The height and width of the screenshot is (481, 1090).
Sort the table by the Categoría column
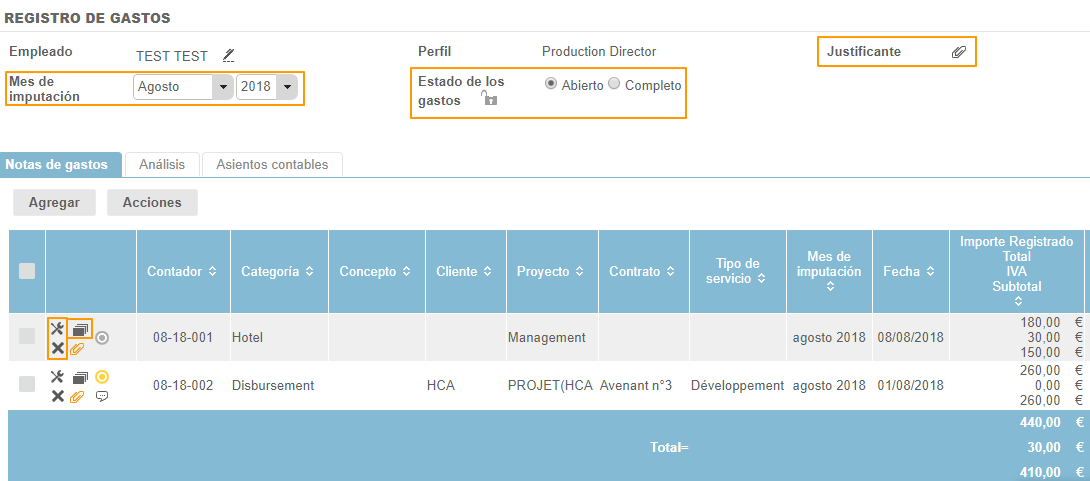point(309,272)
